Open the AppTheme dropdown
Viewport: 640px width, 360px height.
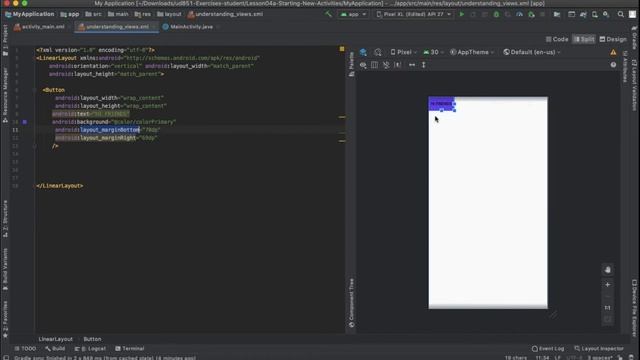[x=472, y=52]
